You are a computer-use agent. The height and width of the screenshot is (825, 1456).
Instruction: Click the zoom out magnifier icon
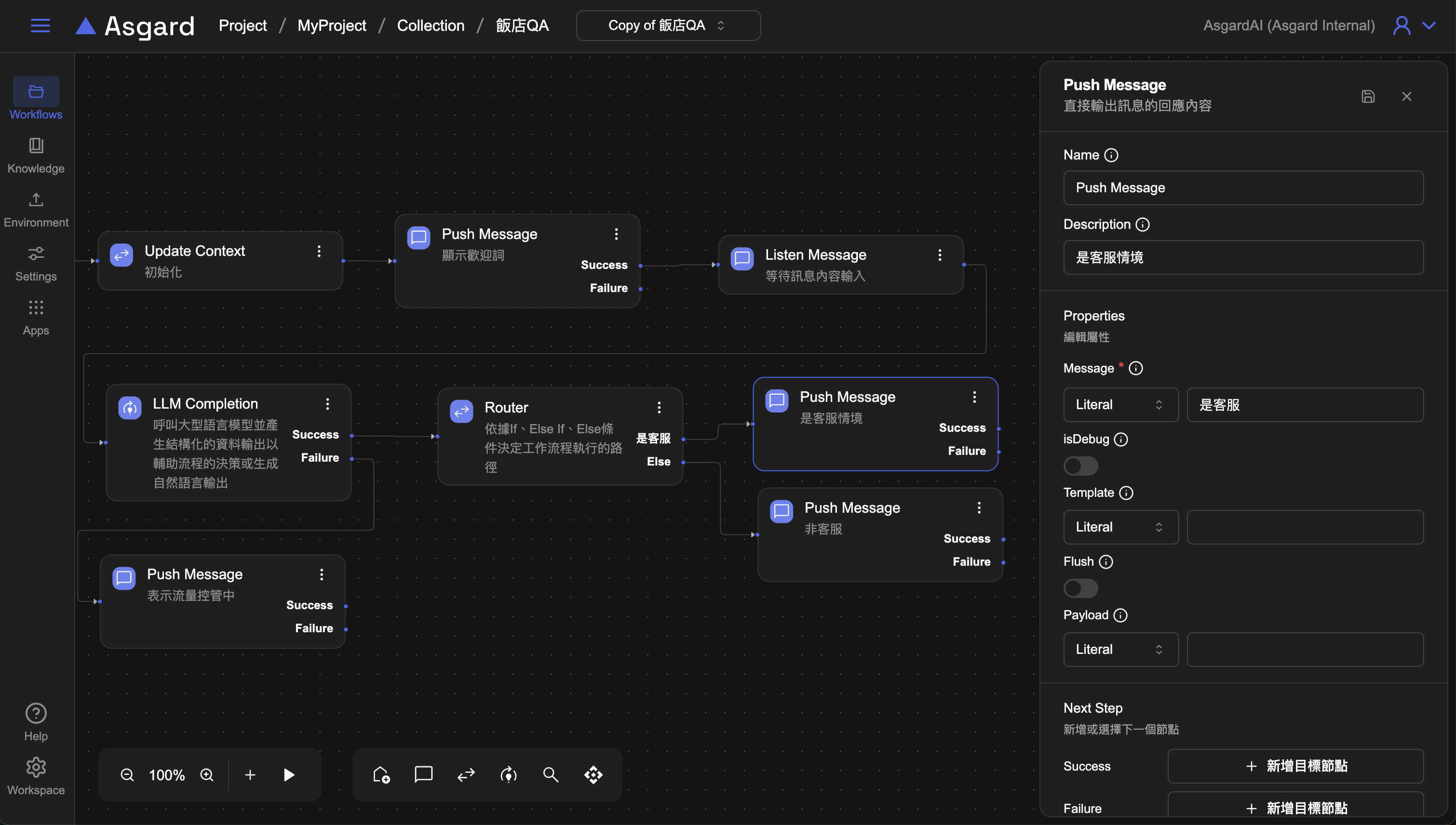coord(127,774)
